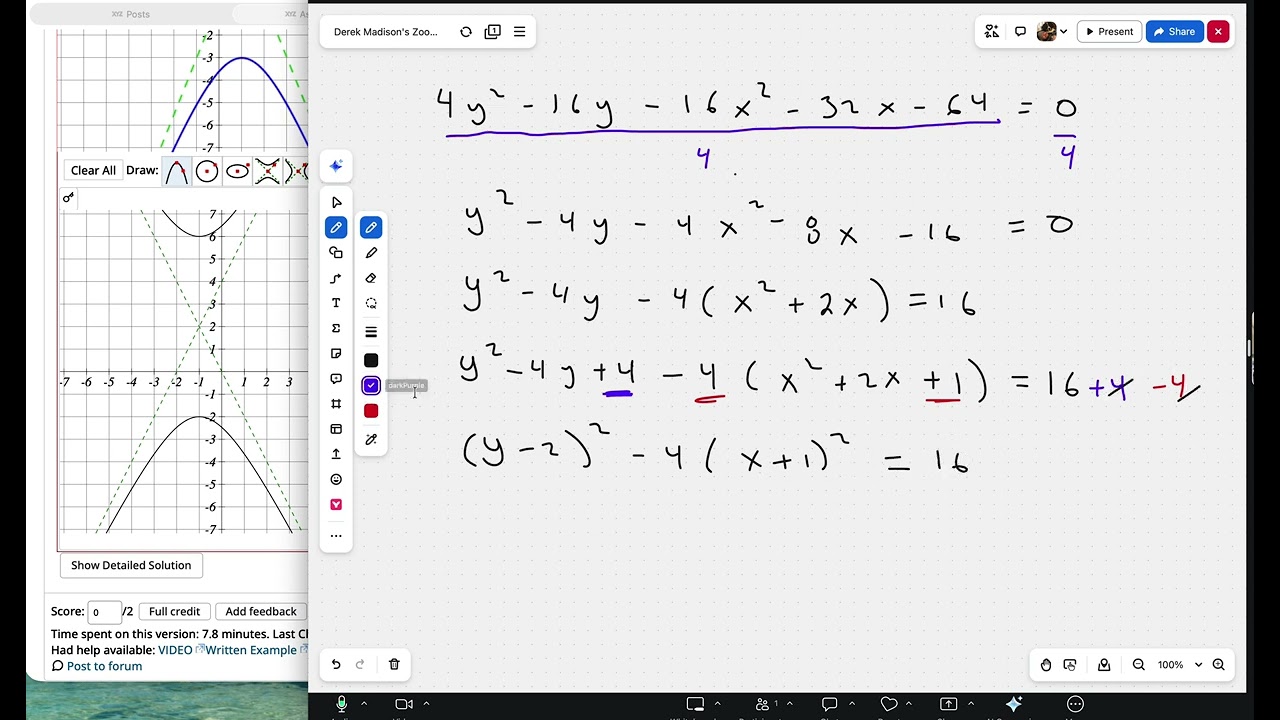1280x720 pixels.
Task: Choose the pen in the draw submenu
Action: (x=371, y=228)
